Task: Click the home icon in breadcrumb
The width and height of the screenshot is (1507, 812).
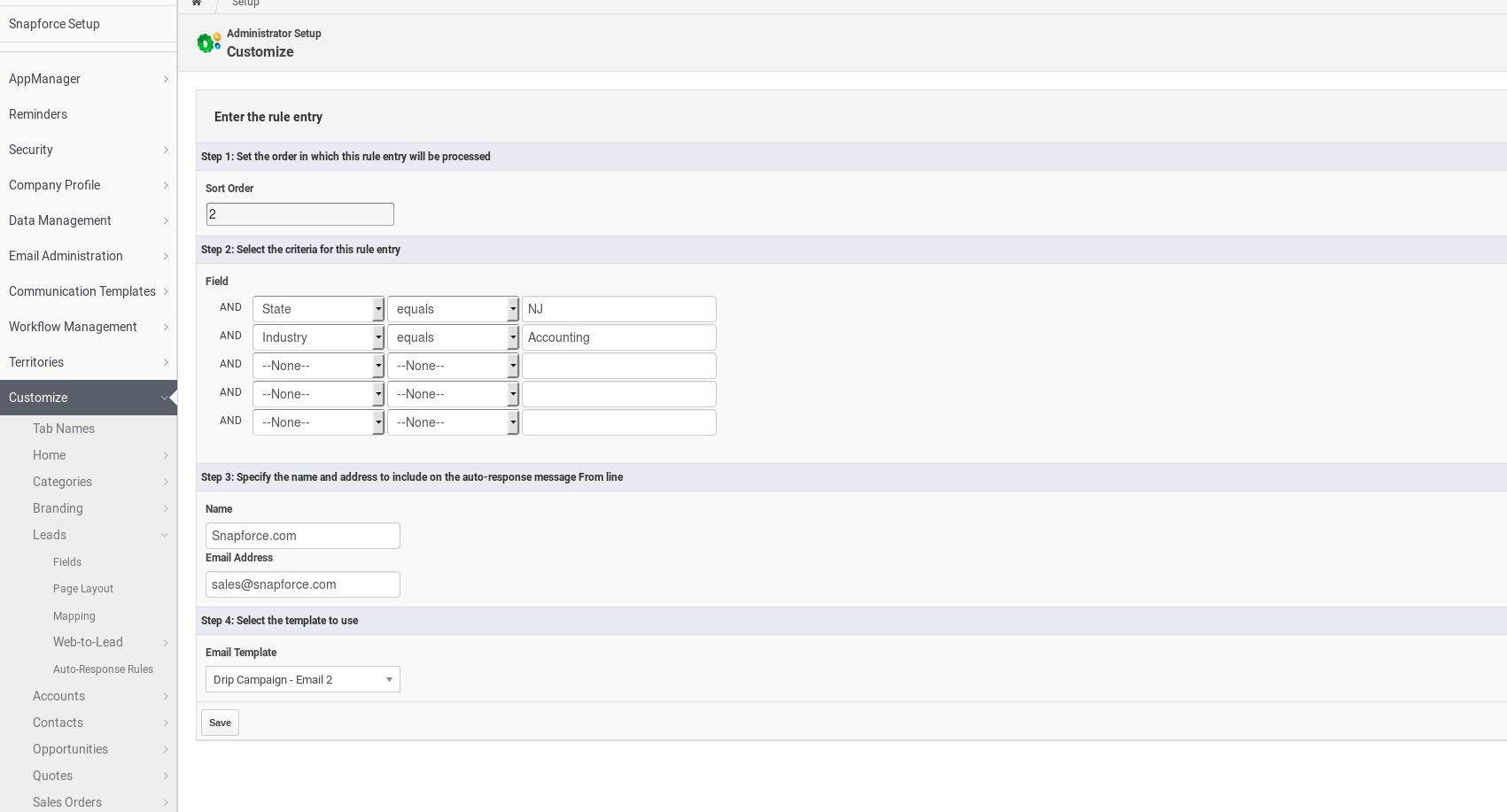Action: (x=197, y=3)
